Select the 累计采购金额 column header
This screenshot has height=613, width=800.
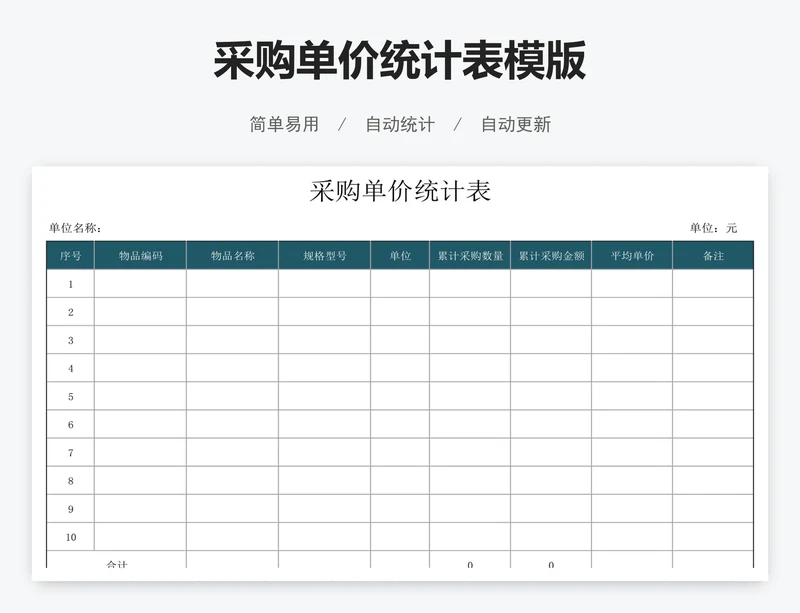tap(551, 255)
